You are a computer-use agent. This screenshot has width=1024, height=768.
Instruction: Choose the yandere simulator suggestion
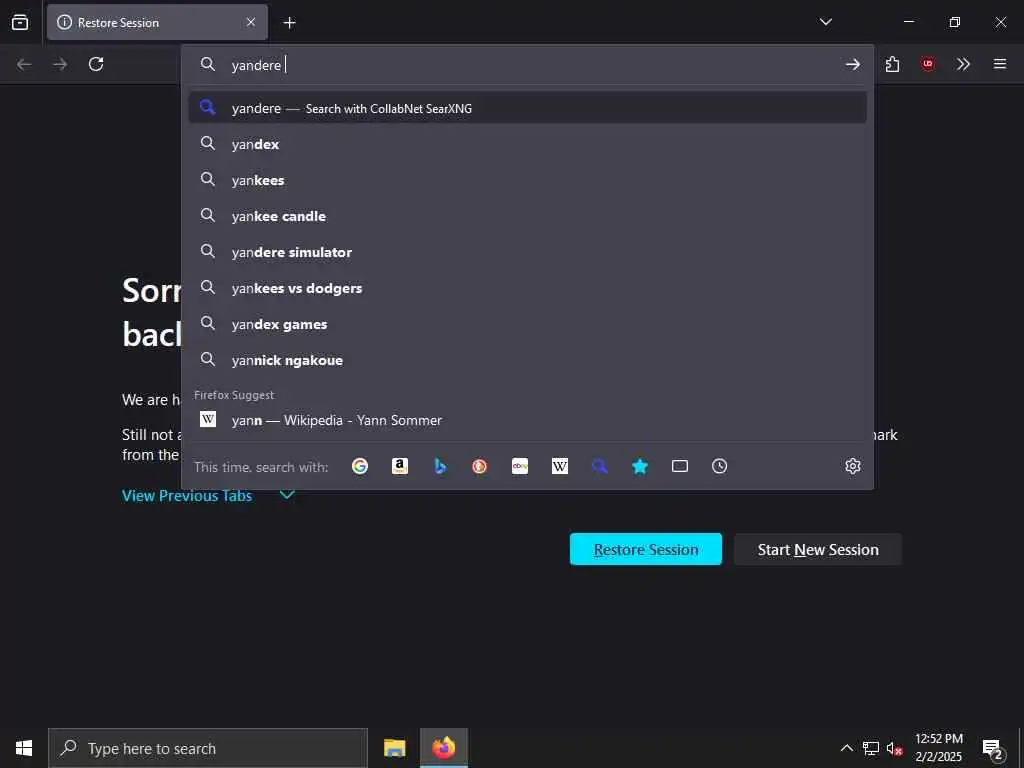(528, 252)
